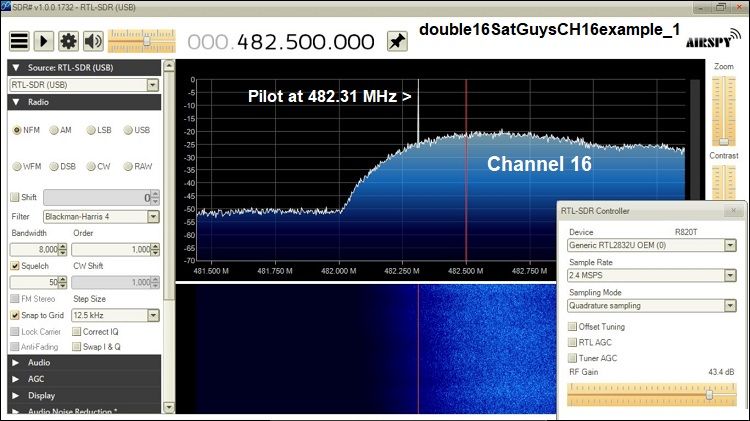Enable the Tuner AGC checkbox
The height and width of the screenshot is (421, 750).
572,357
